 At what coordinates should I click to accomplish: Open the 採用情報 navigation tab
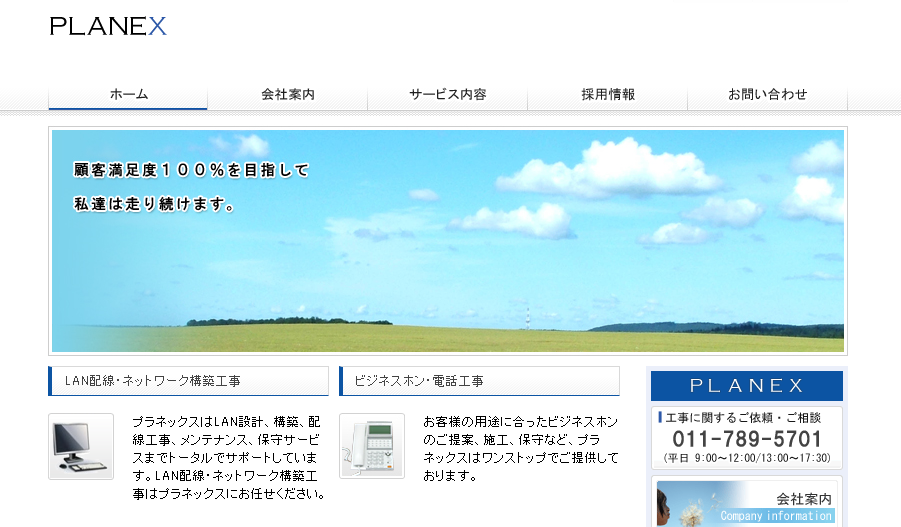tap(607, 94)
